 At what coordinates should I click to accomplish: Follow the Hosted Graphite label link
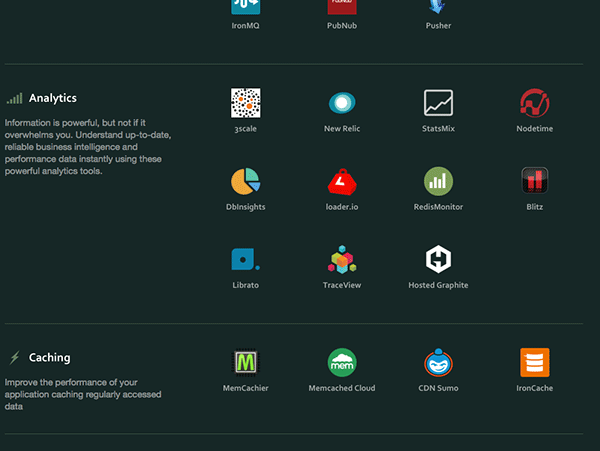coord(438,285)
